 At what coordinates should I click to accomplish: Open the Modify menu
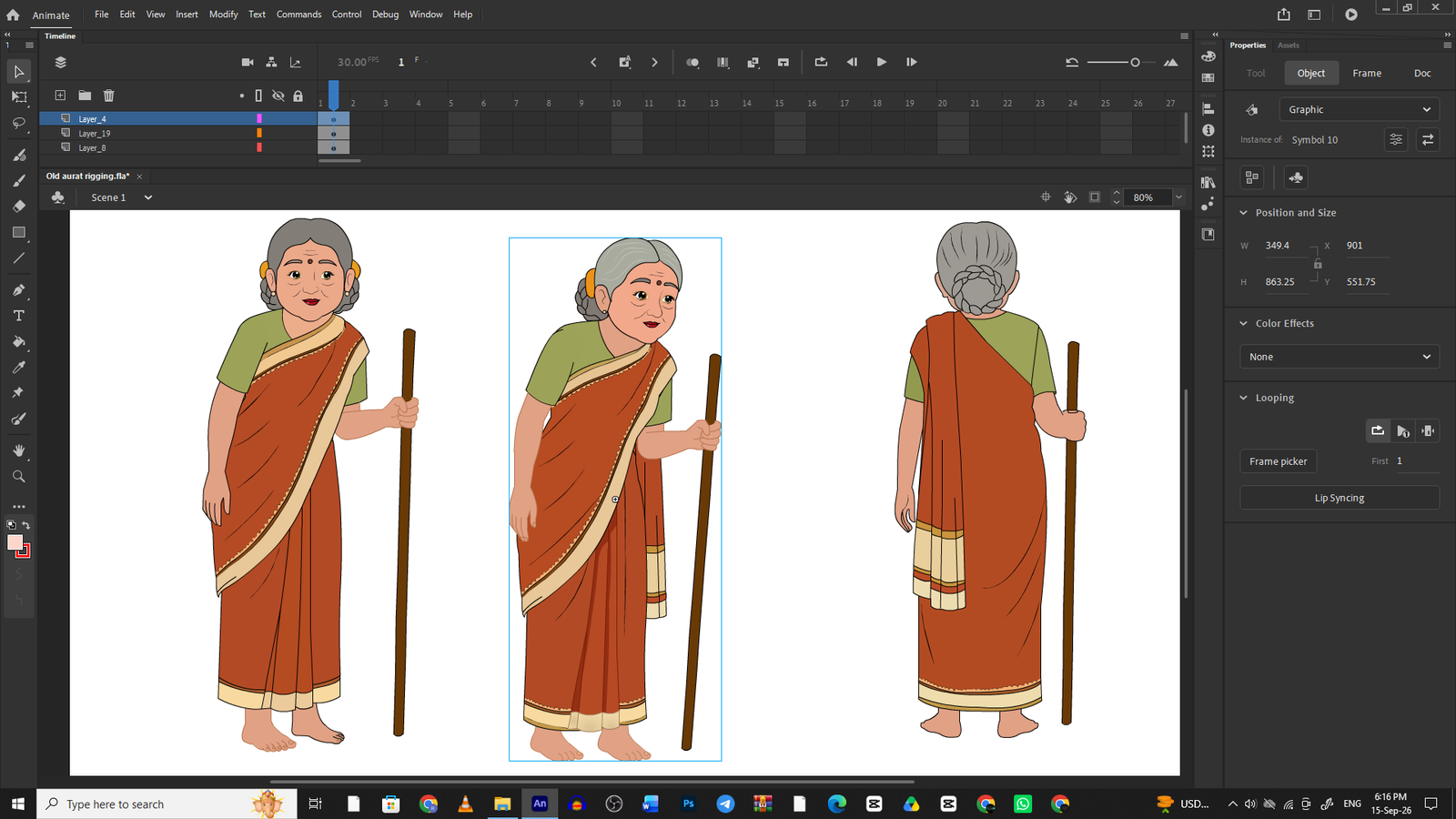pyautogui.click(x=223, y=15)
